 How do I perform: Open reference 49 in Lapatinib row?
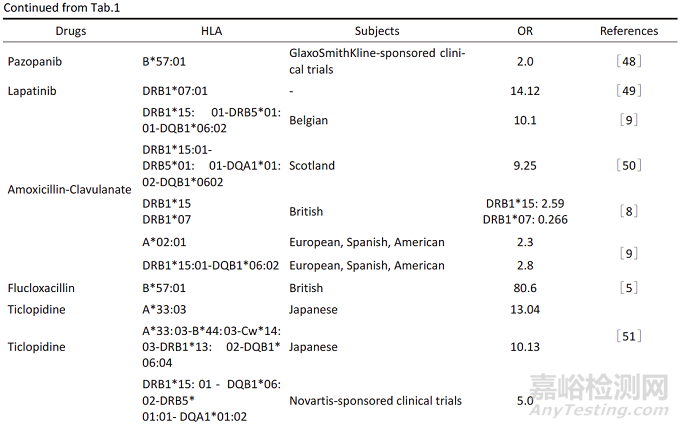coord(629,90)
